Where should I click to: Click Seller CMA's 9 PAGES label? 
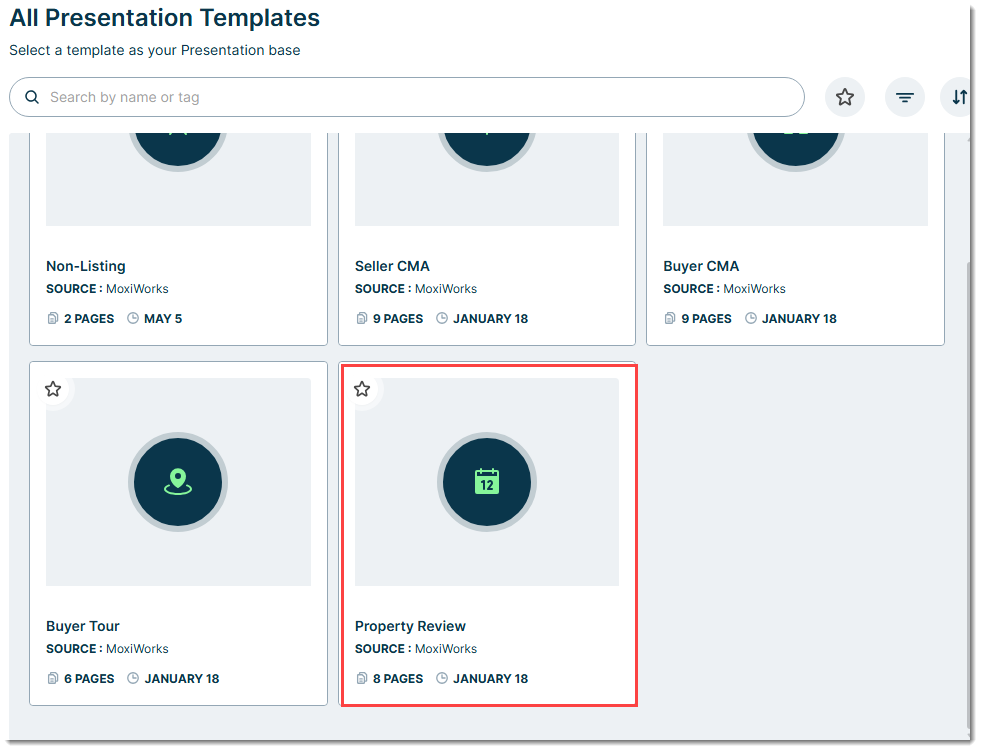(x=398, y=319)
